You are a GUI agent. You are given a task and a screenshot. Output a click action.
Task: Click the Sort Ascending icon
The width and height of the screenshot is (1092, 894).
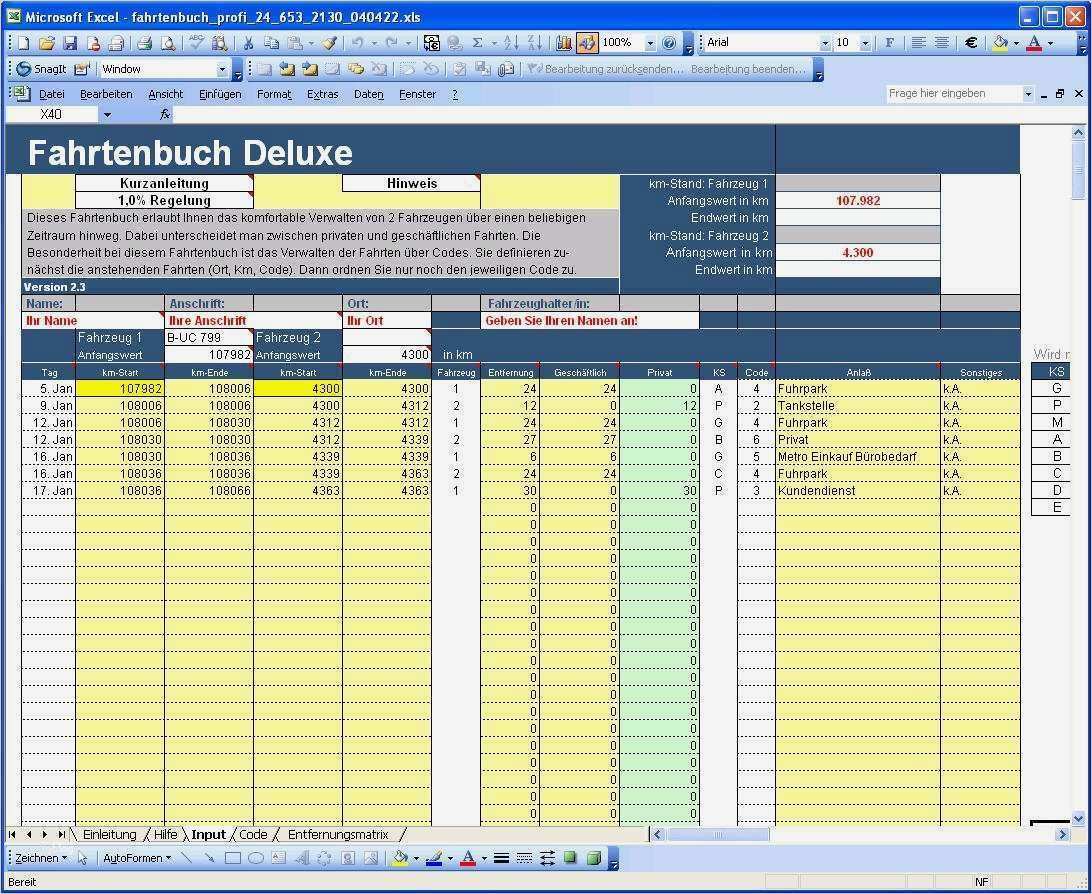tap(512, 42)
